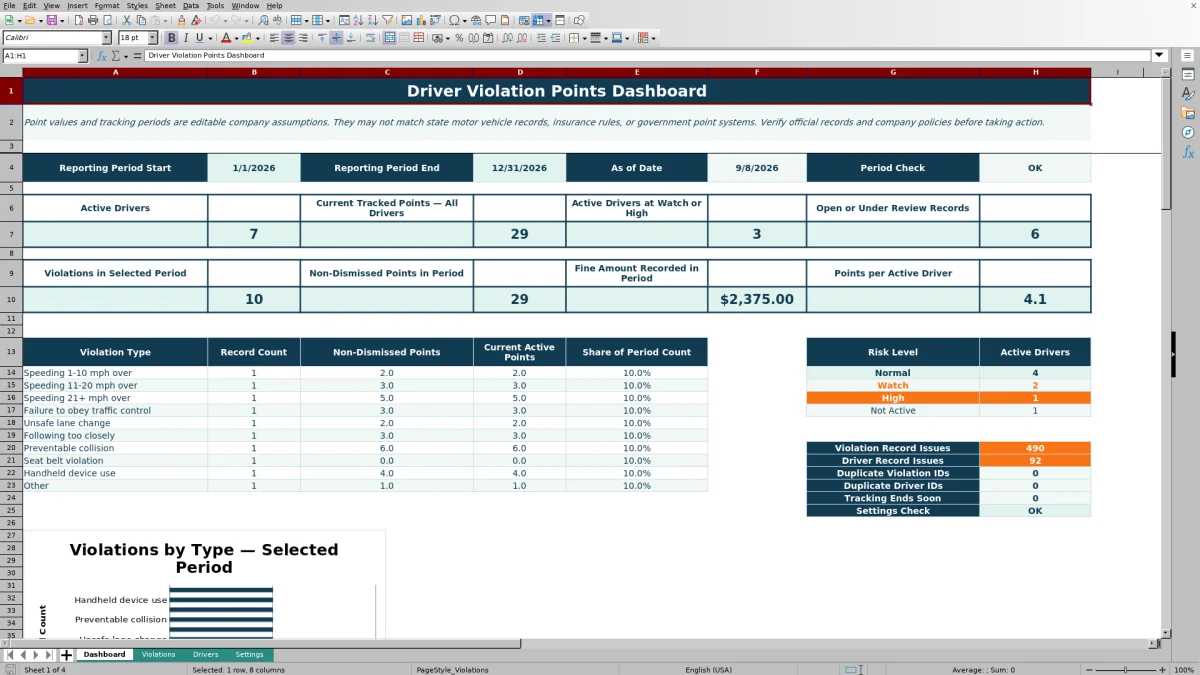Select the $2,375.00 fine amount cell
Viewport: 1200px width, 675px height.
[x=756, y=299]
